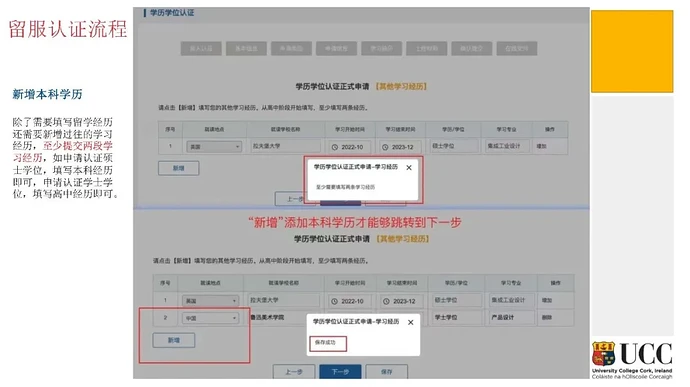This screenshot has height=387, width=690.
Task: Click the yellow square color block
Action: coord(632,52)
